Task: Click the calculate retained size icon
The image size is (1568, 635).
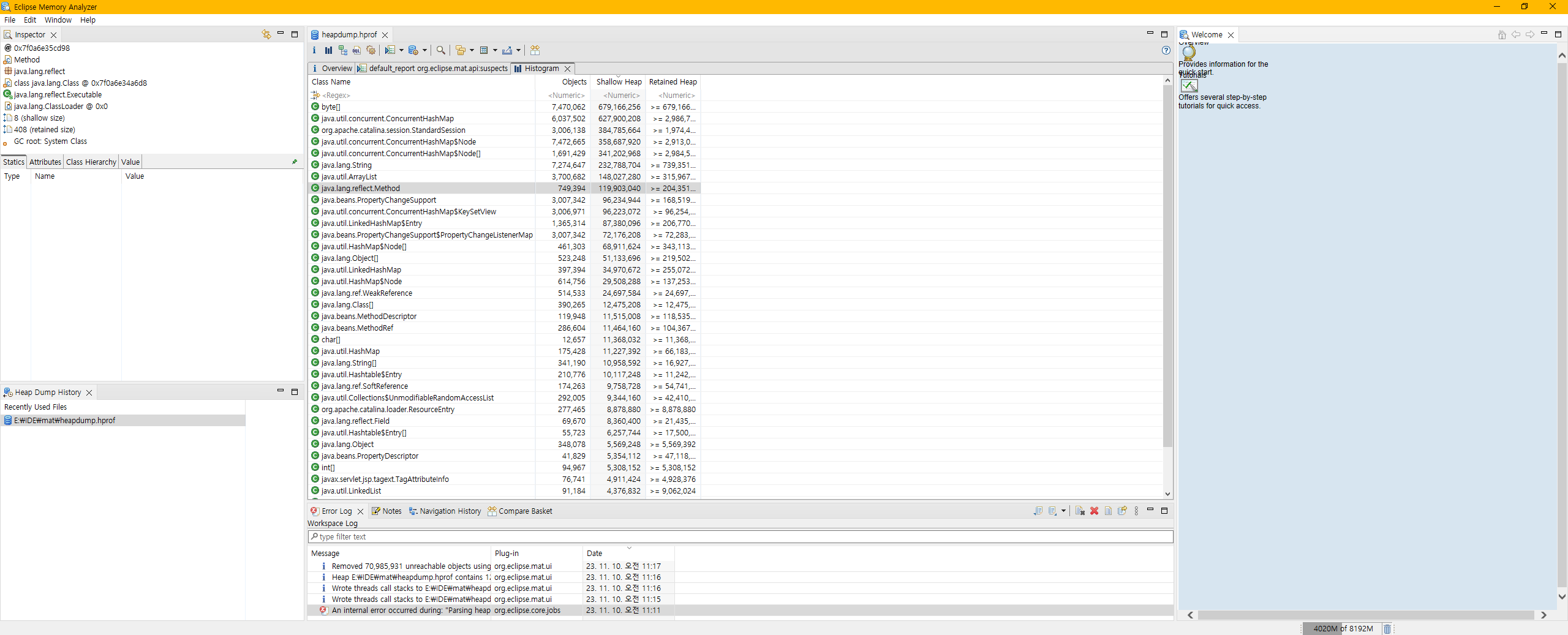Action: 484,50
